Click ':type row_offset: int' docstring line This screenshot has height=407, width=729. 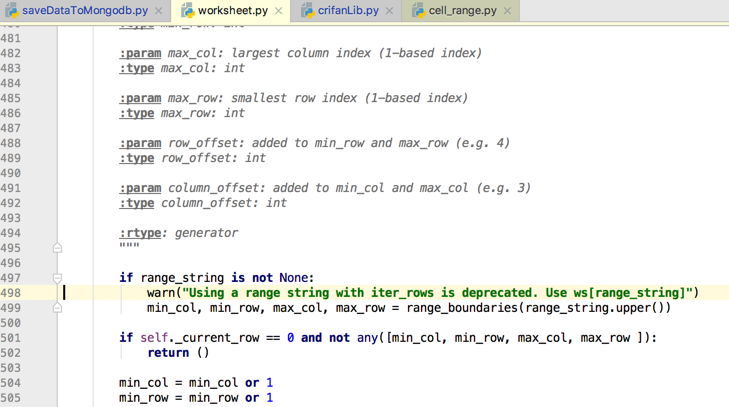(x=192, y=158)
